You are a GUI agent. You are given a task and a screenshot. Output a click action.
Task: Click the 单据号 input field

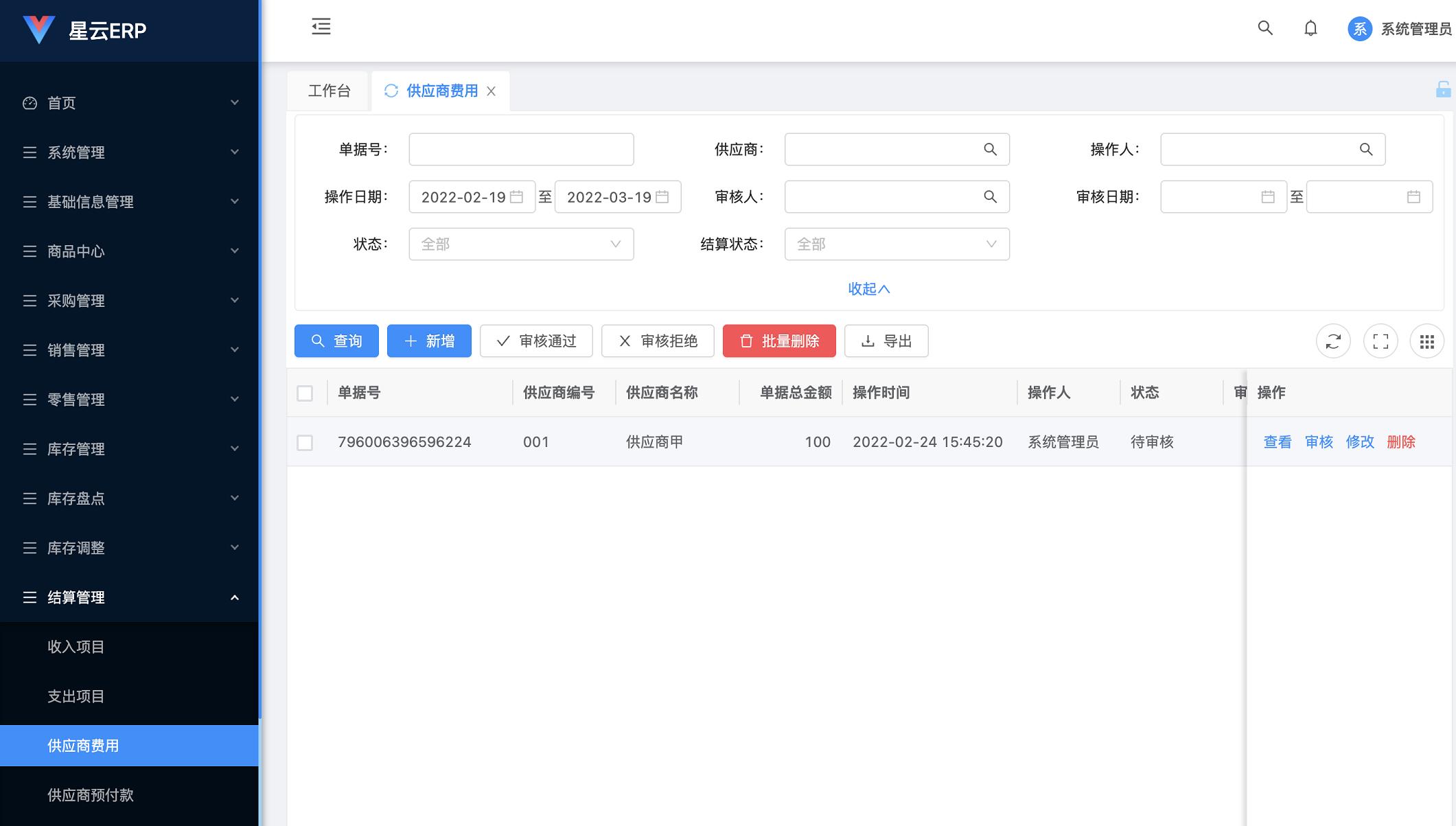pyautogui.click(x=521, y=149)
